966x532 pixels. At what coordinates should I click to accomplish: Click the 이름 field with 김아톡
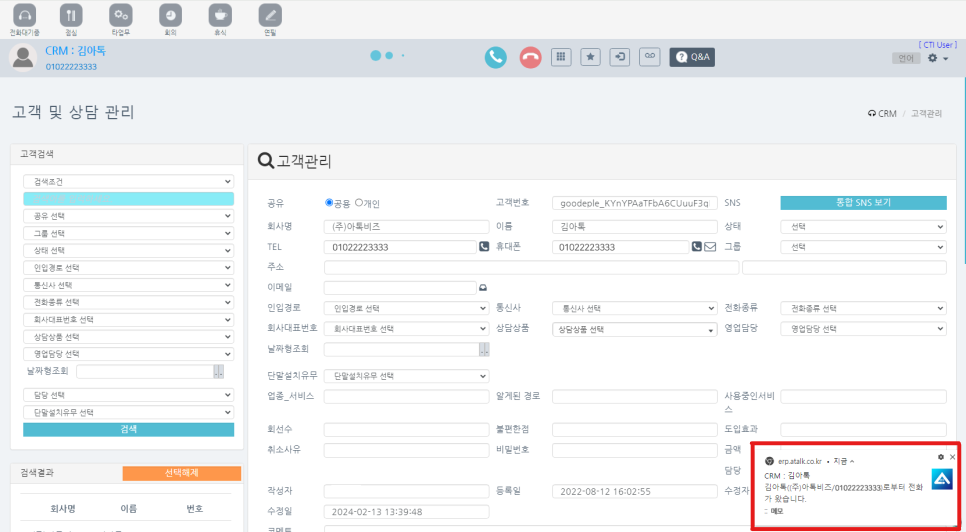click(x=635, y=227)
